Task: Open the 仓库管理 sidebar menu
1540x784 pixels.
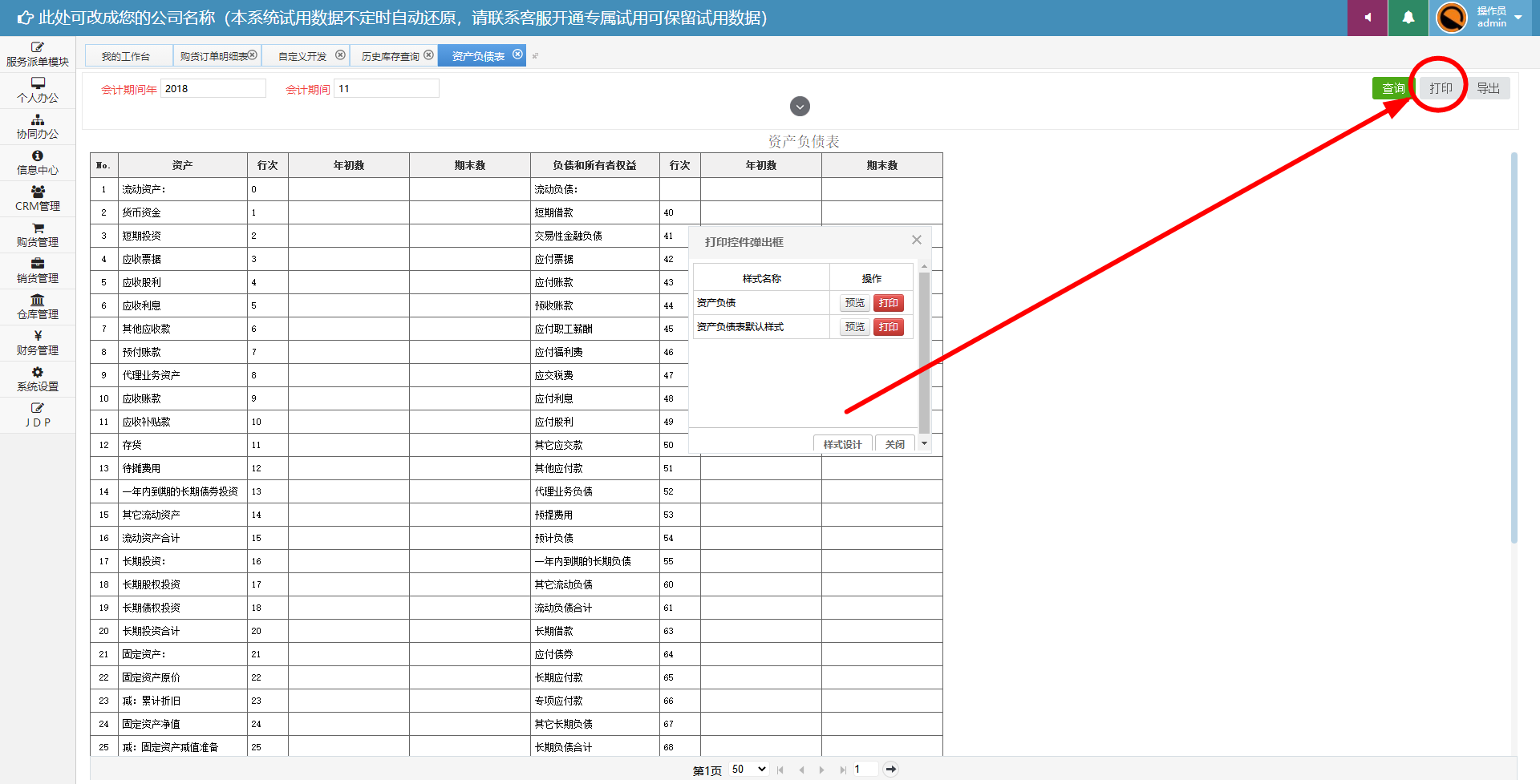Action: [38, 307]
